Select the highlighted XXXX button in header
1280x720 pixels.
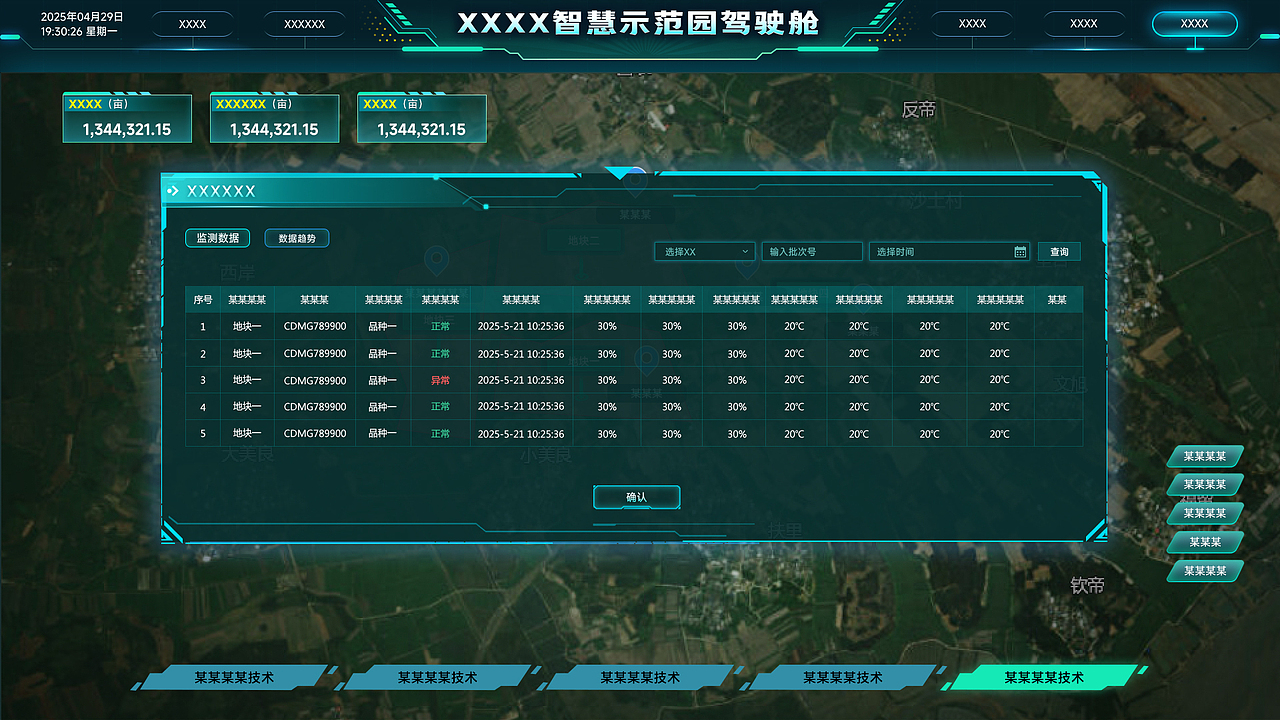click(1194, 23)
